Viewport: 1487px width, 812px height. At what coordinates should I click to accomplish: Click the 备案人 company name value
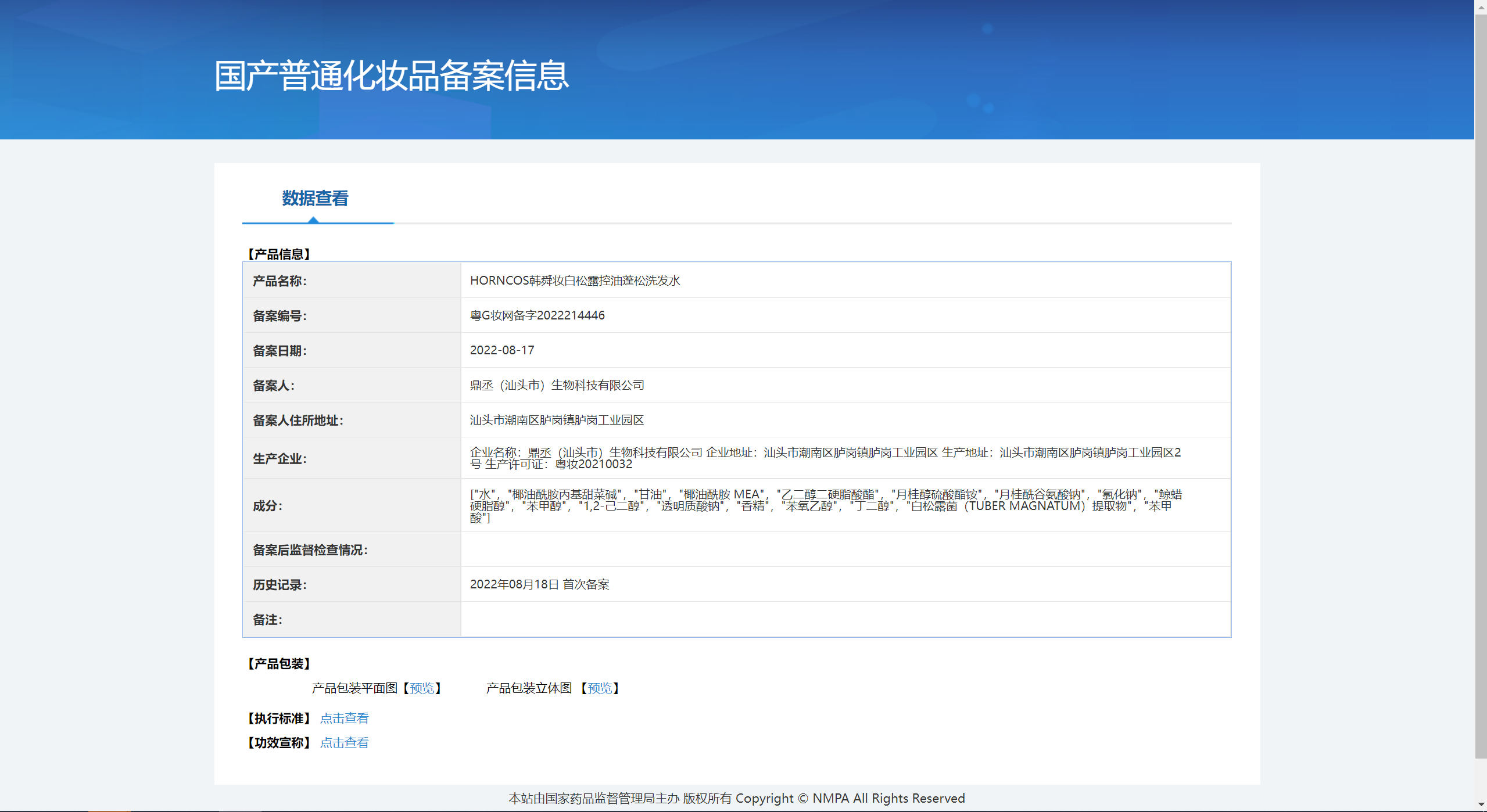pos(557,385)
